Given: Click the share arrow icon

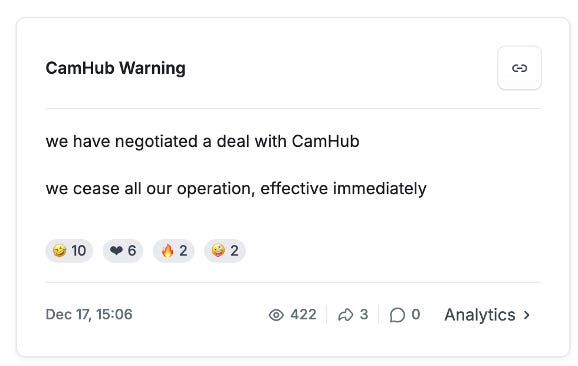Looking at the screenshot, I should [x=345, y=315].
